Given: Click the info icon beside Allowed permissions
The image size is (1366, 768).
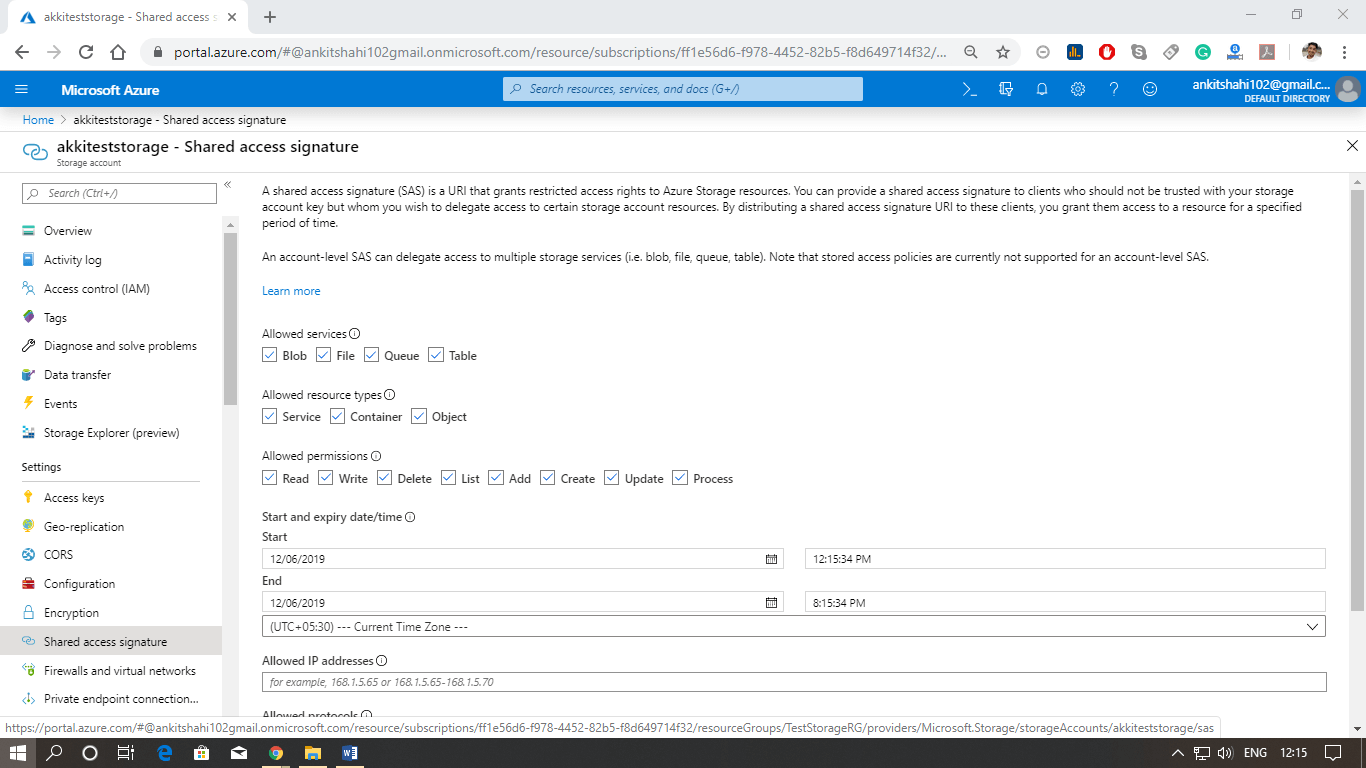Looking at the screenshot, I should tap(376, 456).
